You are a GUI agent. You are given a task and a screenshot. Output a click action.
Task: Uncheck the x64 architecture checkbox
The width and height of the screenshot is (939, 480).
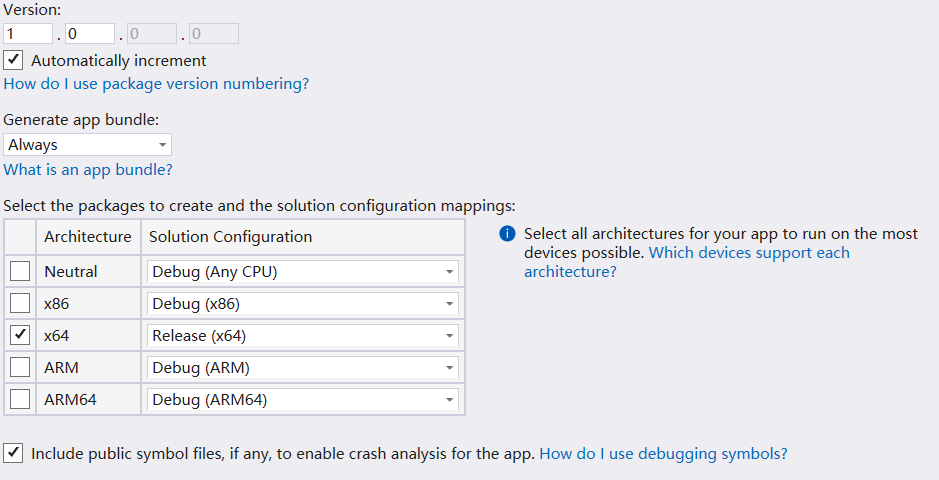pos(20,335)
